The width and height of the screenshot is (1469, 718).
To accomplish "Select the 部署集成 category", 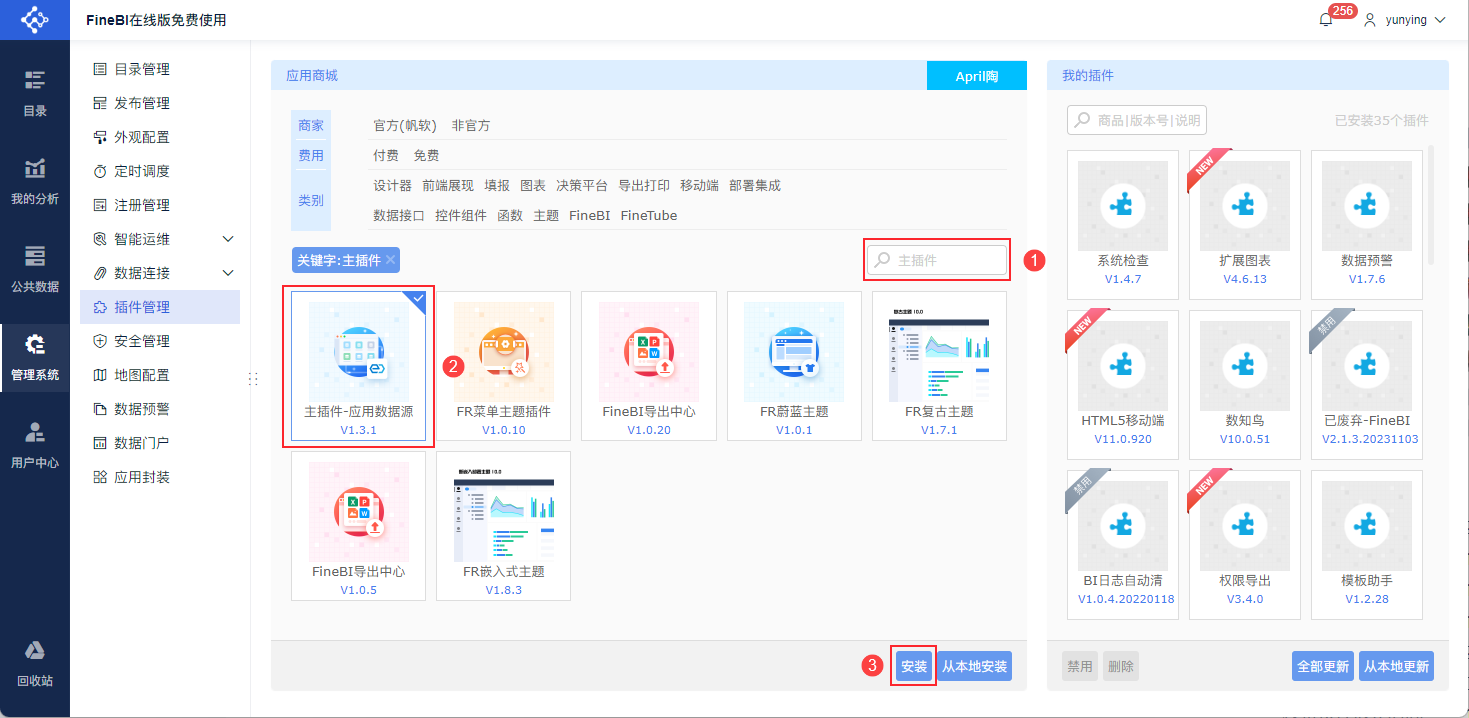I will point(755,186).
